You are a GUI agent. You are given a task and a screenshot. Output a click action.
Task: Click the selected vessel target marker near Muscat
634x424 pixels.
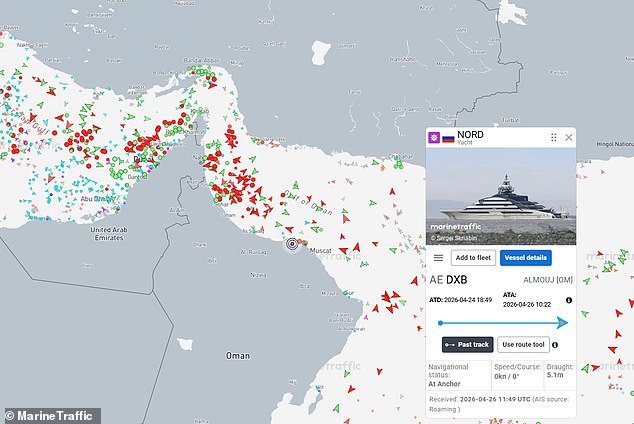(x=291, y=243)
